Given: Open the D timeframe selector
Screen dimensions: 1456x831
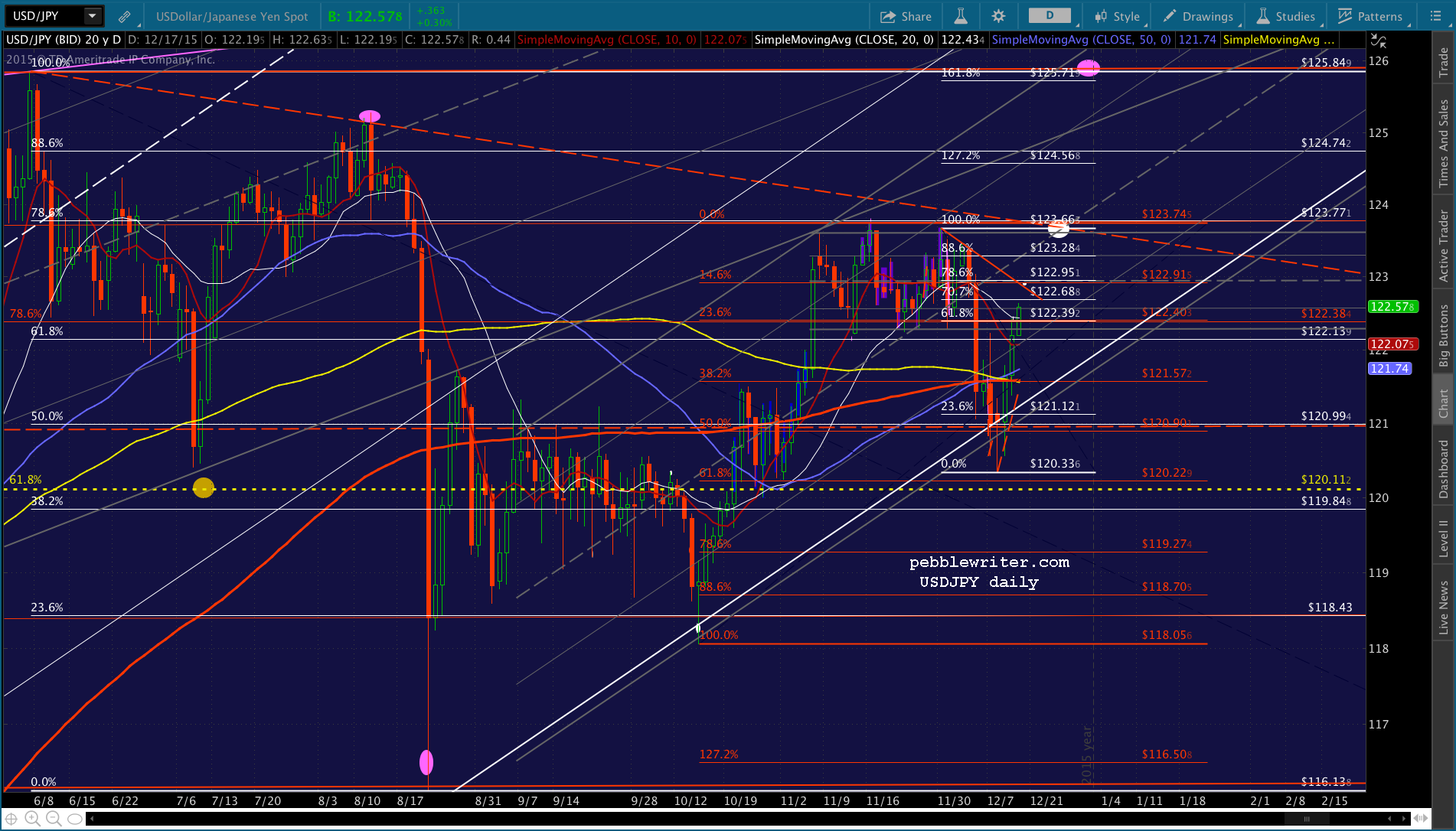Looking at the screenshot, I should (x=1050, y=15).
